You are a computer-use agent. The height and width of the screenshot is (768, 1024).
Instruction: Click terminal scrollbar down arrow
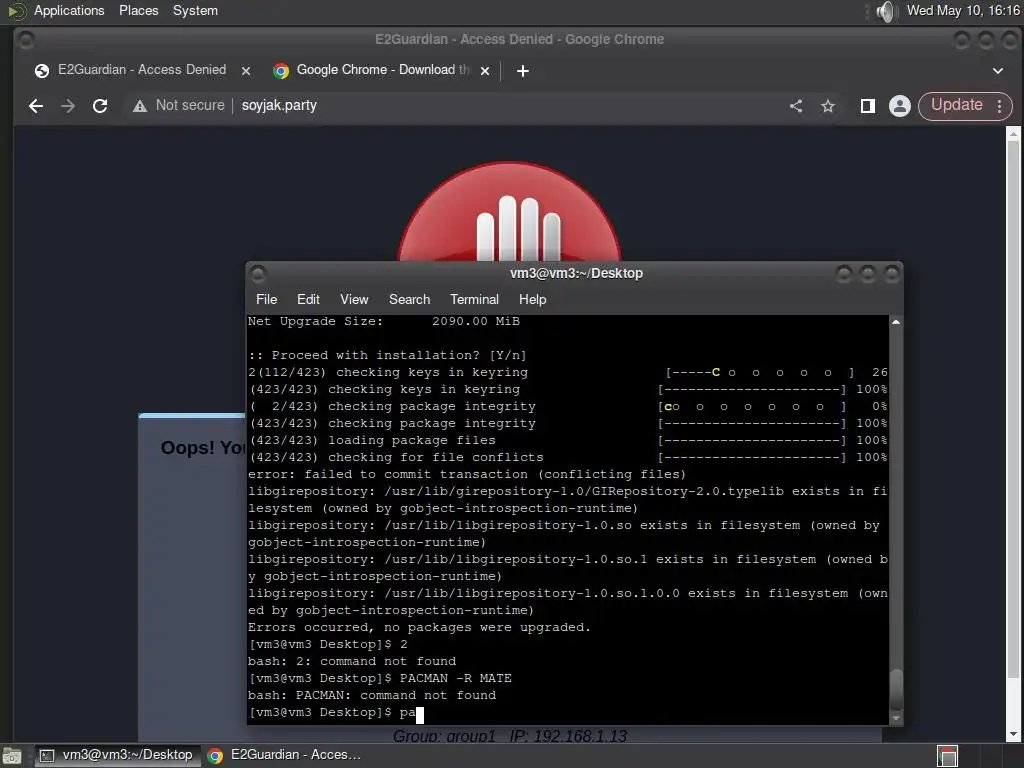pos(896,718)
